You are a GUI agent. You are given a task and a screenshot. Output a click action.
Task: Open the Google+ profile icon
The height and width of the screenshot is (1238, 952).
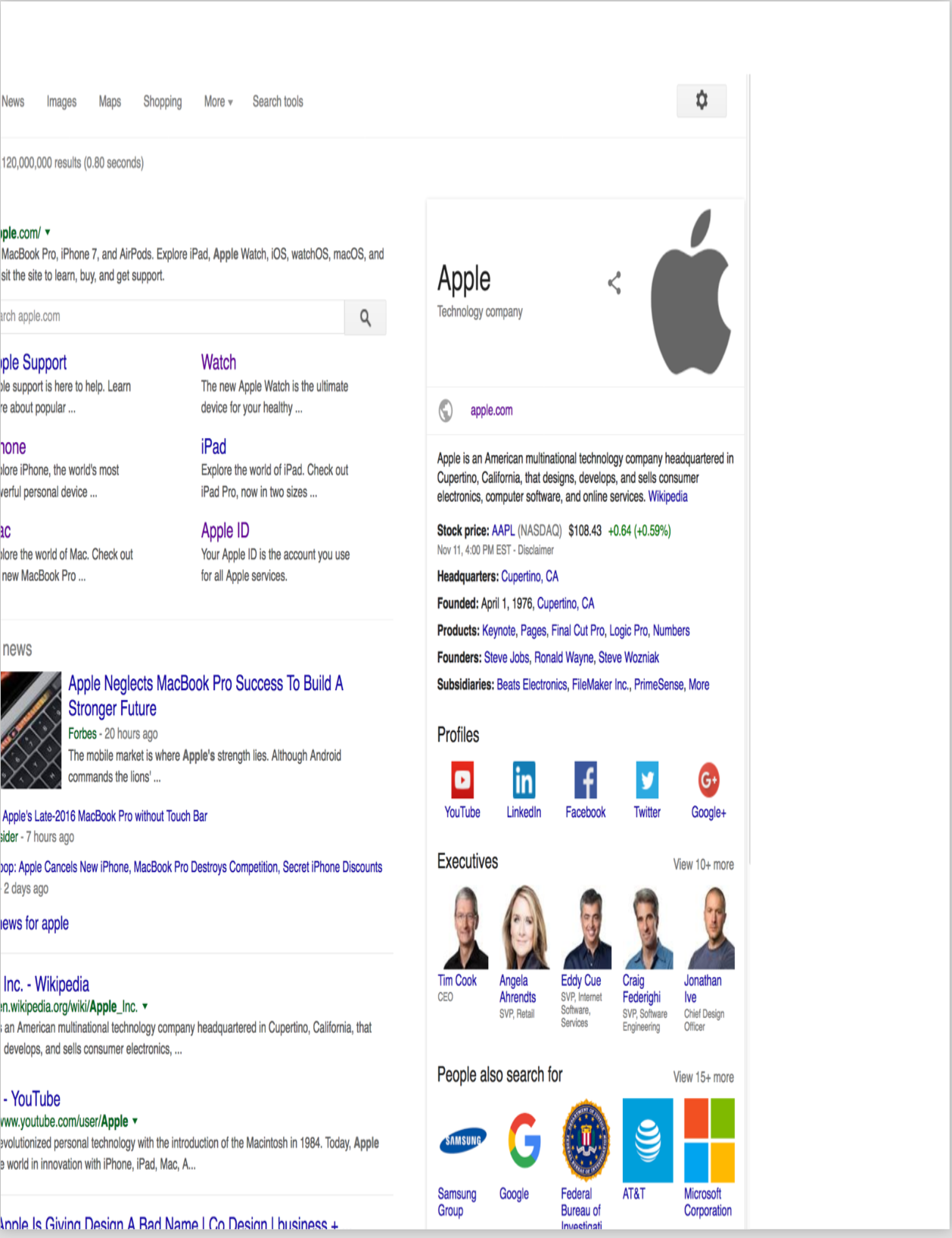[x=708, y=779]
